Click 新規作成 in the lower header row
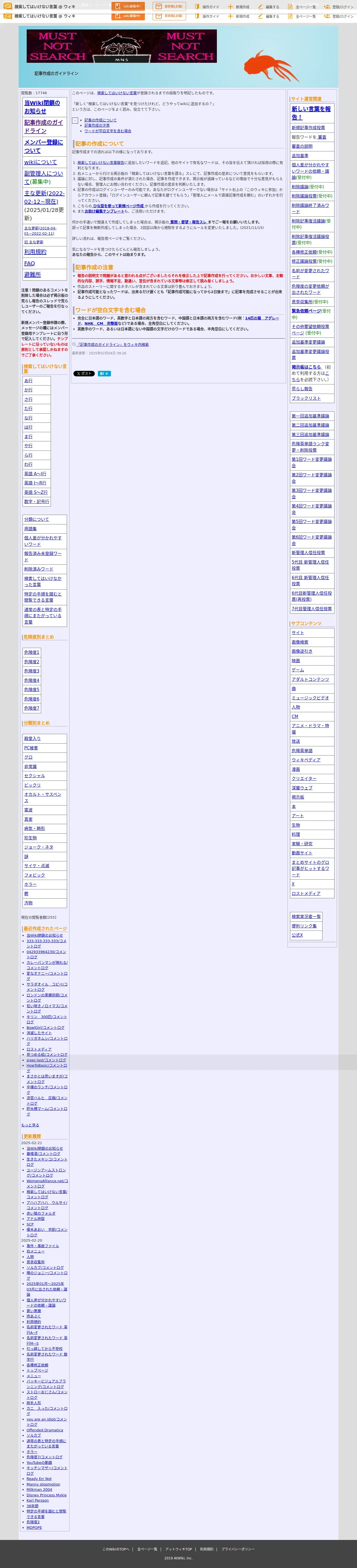Screen dimensions: 357x1568 (239, 16)
